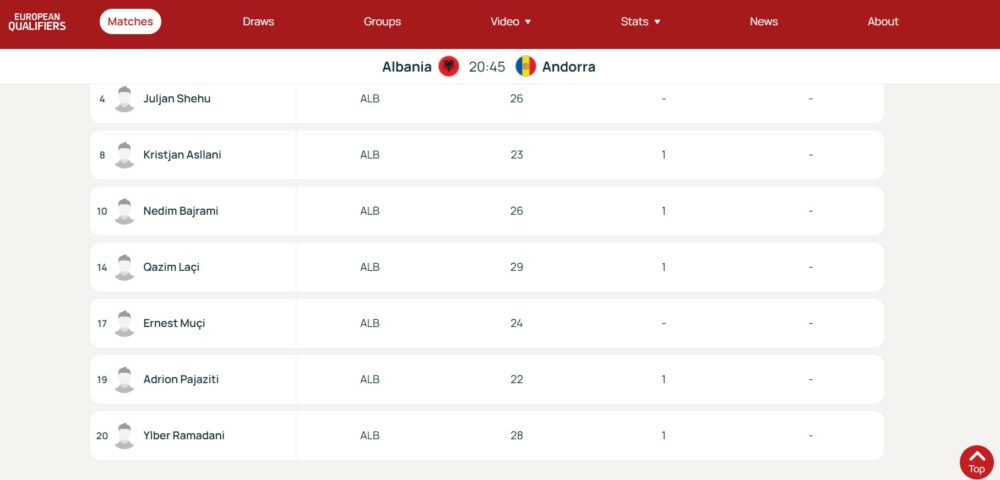
Task: Click the scroll to Top button
Action: 976,462
